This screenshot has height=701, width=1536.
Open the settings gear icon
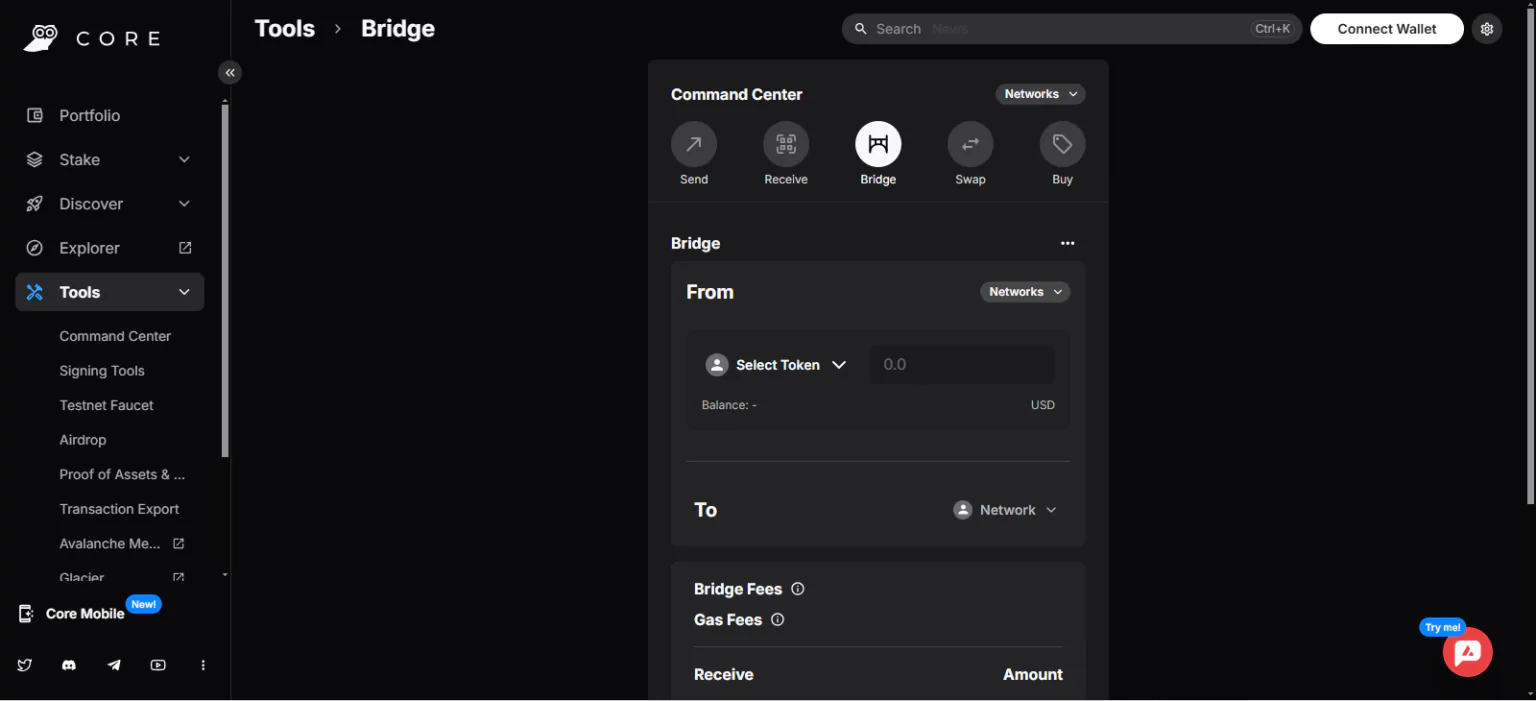coord(1486,29)
